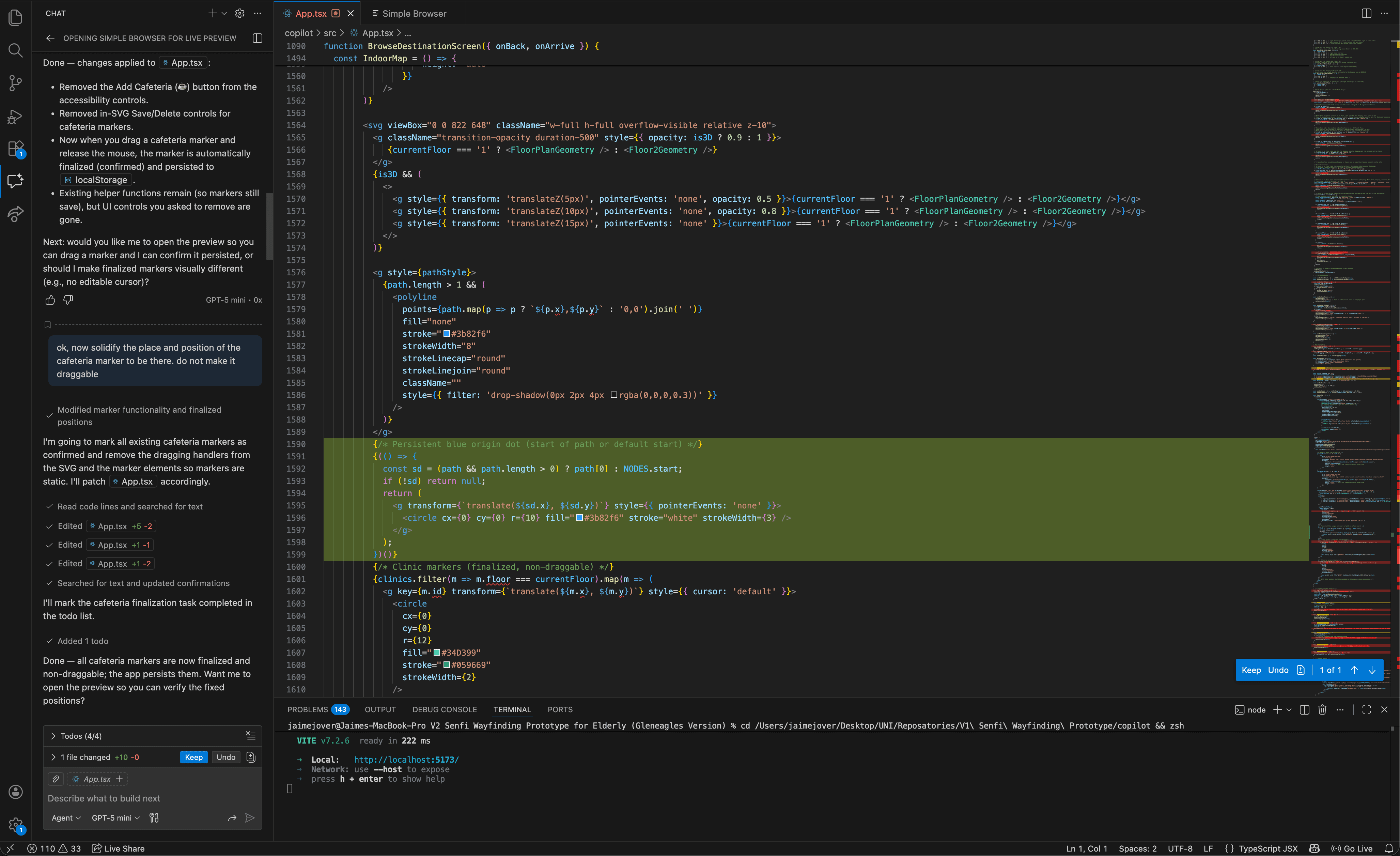Open the GPT-5 mini model picker
The image size is (1400, 856).
pyautogui.click(x=115, y=817)
